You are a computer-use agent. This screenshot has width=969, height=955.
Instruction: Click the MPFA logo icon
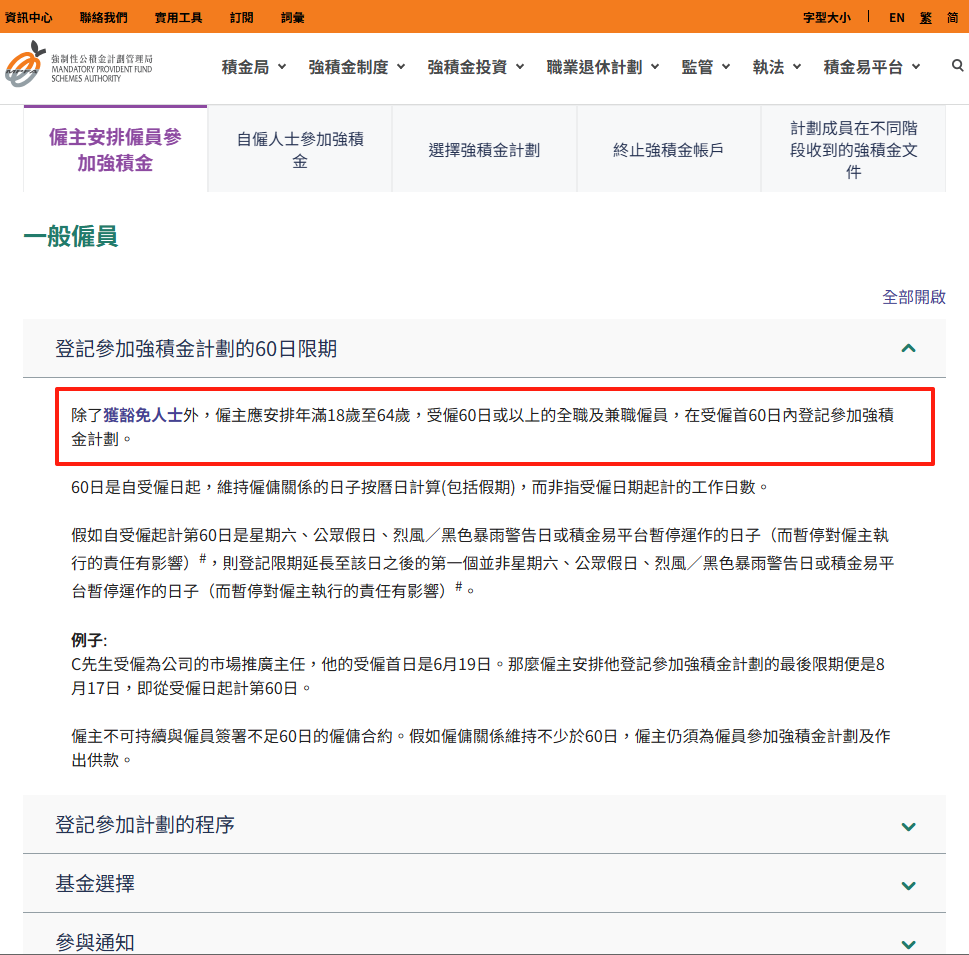25,66
